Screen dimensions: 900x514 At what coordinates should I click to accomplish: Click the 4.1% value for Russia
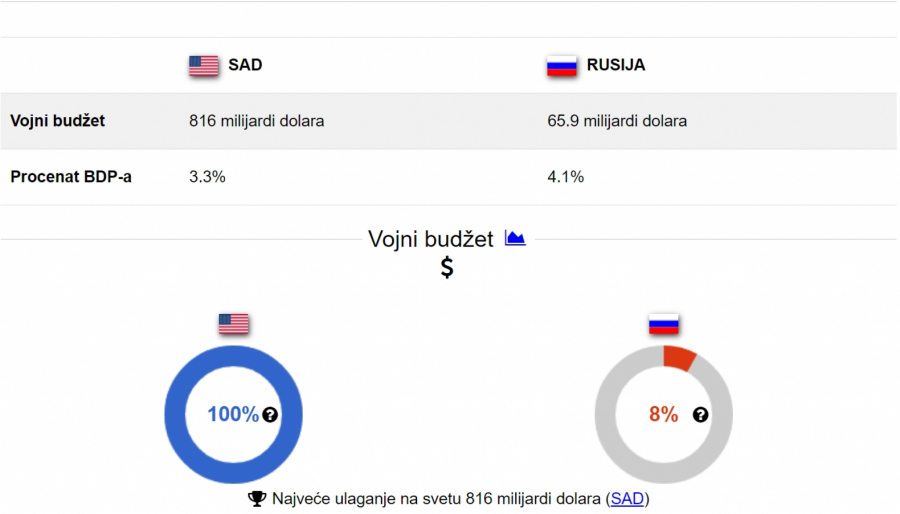pos(565,177)
